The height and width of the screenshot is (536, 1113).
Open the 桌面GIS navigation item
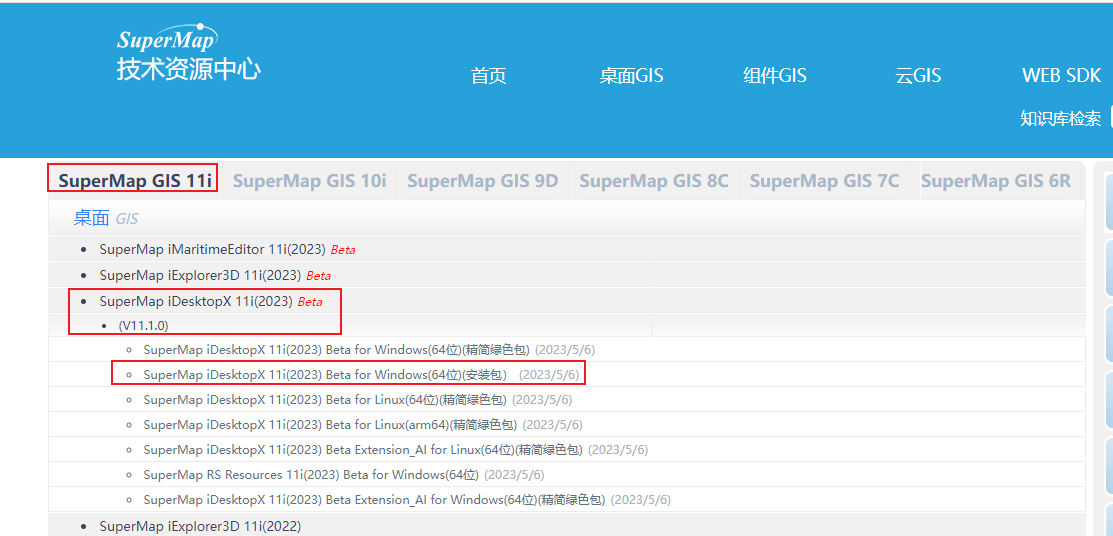click(631, 76)
